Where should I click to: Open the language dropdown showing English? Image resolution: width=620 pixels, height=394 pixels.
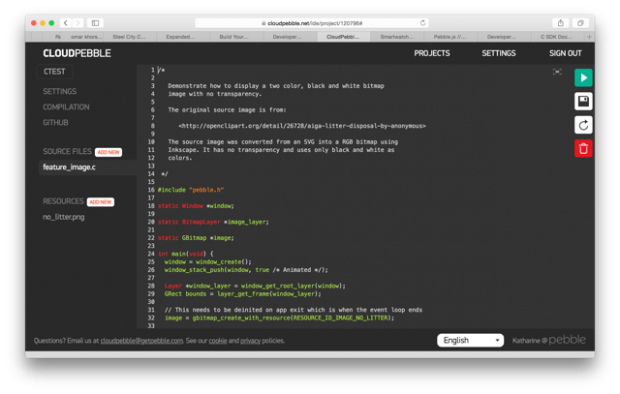pyautogui.click(x=470, y=340)
